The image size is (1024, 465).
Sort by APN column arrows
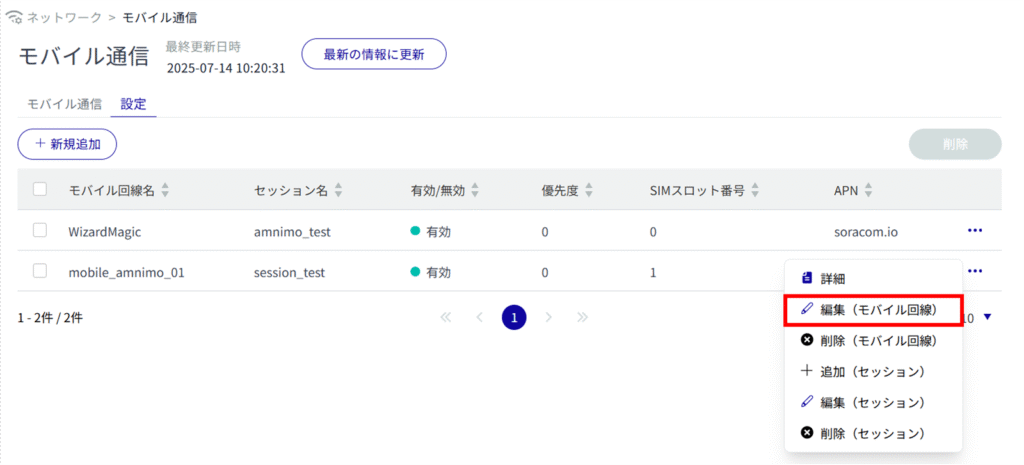pos(866,190)
